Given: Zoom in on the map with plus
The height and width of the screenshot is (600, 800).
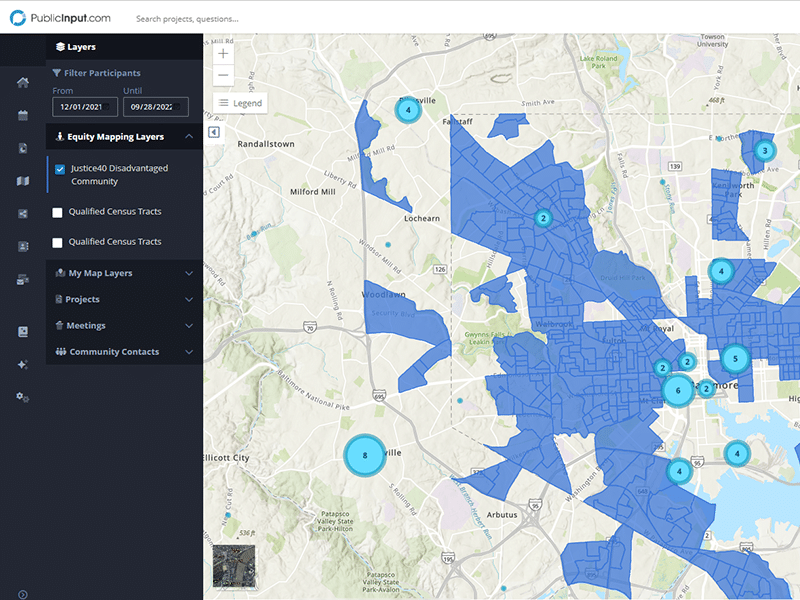Looking at the screenshot, I should 223,54.
